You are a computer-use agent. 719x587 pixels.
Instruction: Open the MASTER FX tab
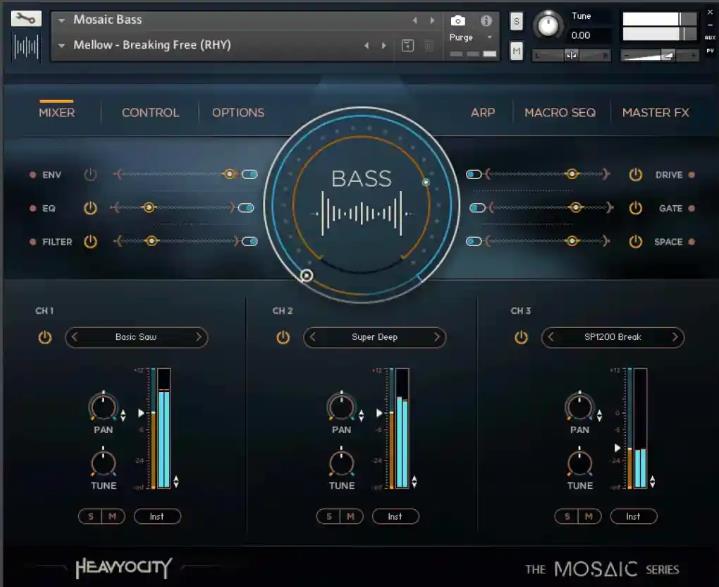656,113
